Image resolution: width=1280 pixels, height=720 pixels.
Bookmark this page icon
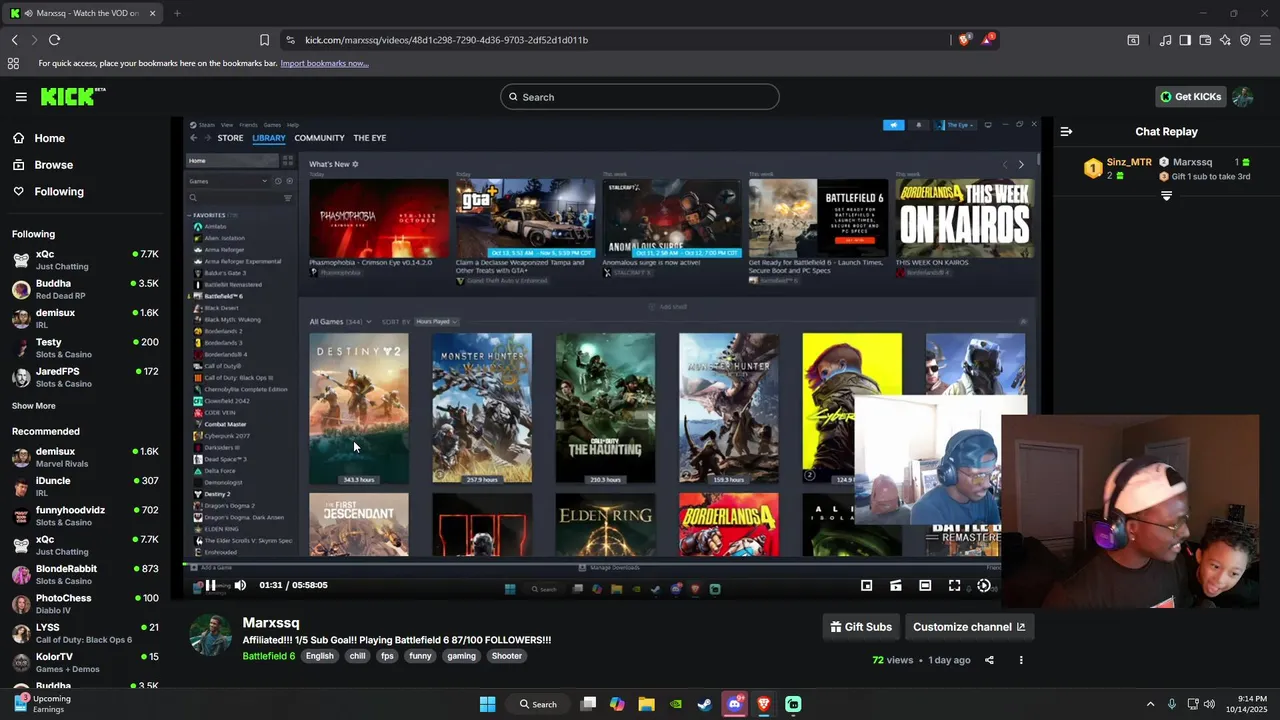pos(264,40)
